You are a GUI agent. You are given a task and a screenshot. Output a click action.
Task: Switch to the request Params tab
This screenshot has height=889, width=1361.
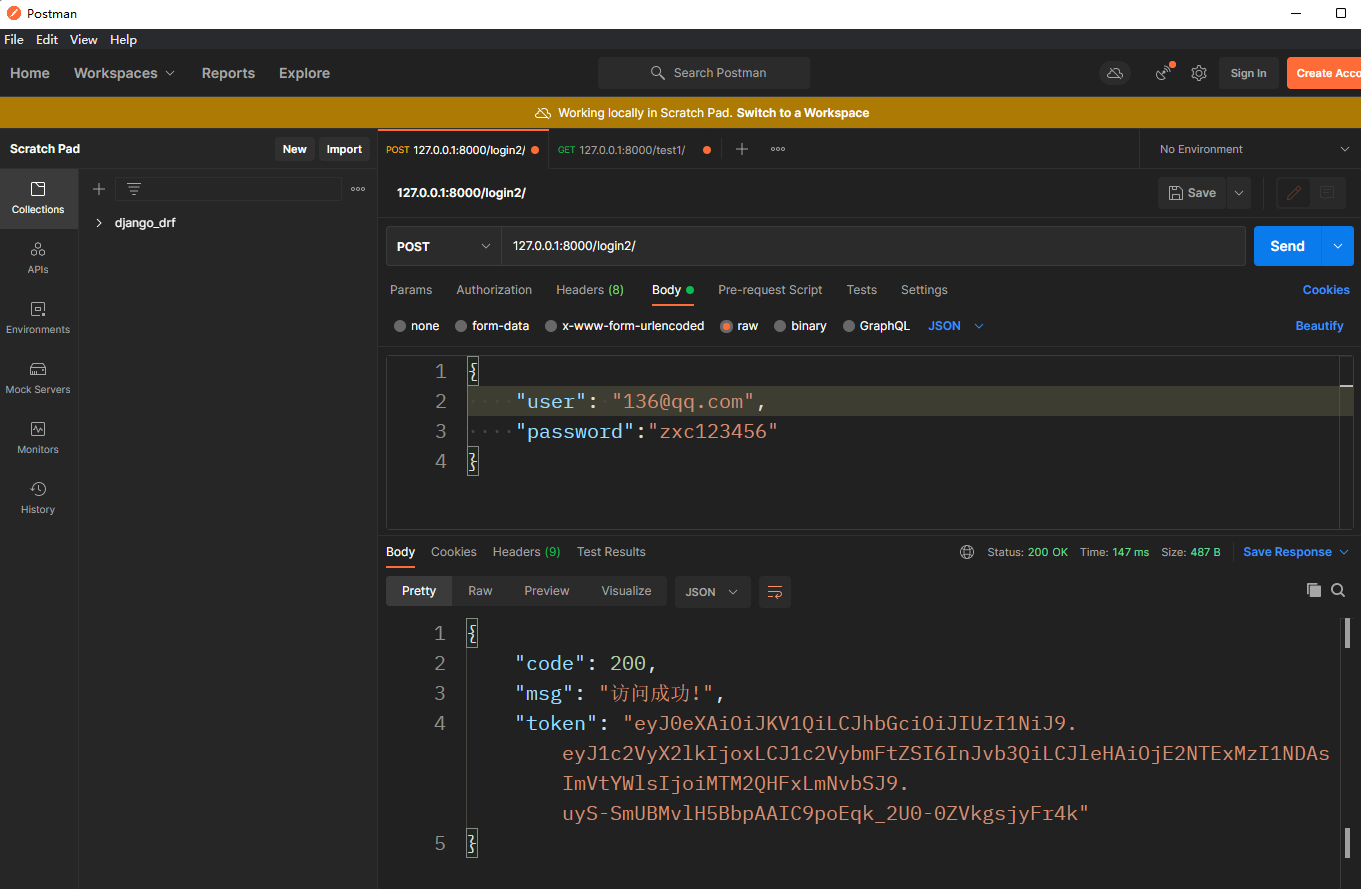pos(411,290)
